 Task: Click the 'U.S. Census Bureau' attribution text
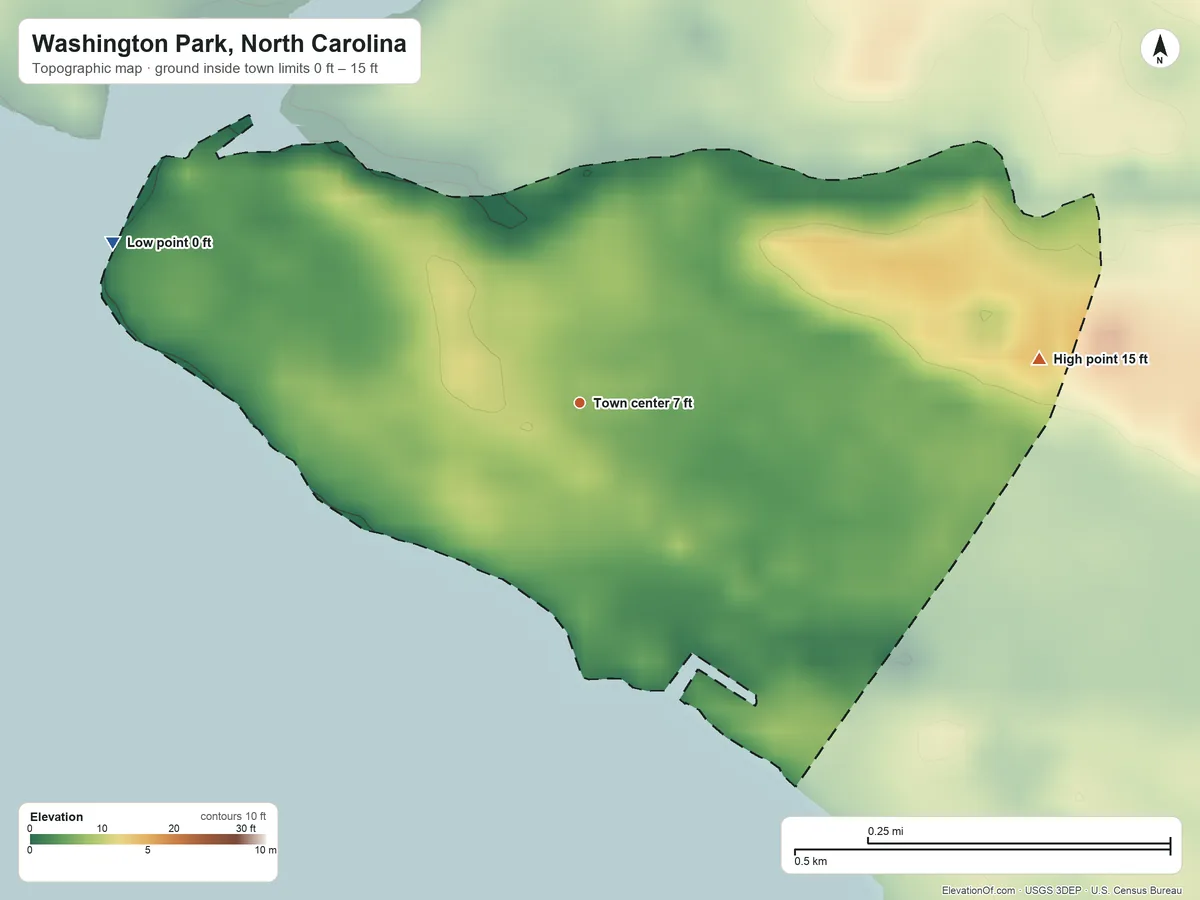click(1138, 890)
